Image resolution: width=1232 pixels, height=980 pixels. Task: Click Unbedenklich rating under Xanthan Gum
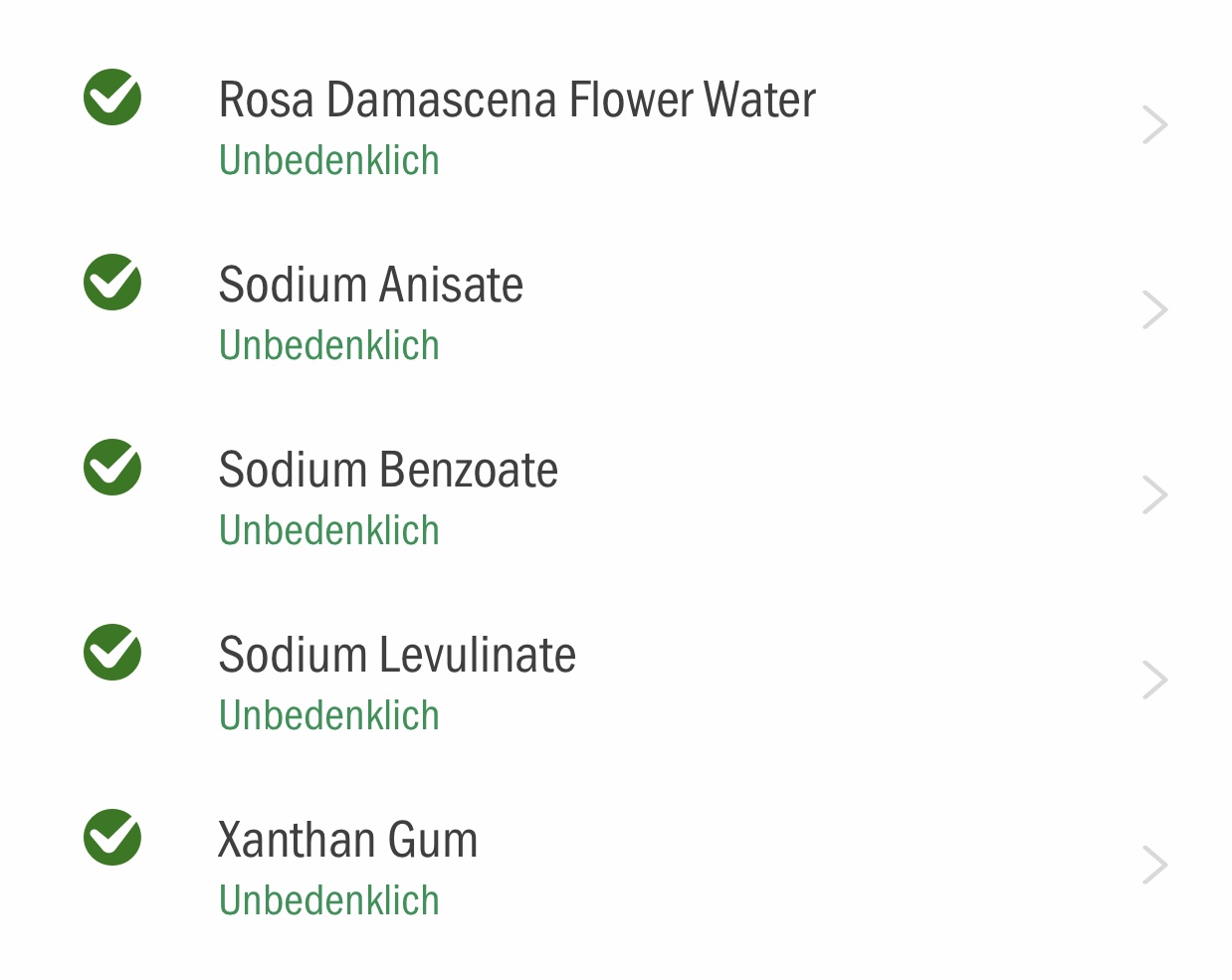[329, 900]
